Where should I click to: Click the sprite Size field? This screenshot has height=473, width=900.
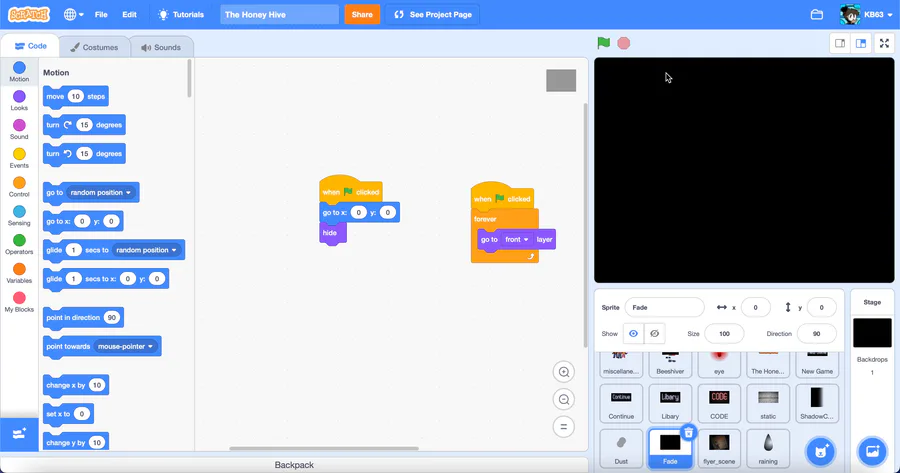(x=724, y=334)
